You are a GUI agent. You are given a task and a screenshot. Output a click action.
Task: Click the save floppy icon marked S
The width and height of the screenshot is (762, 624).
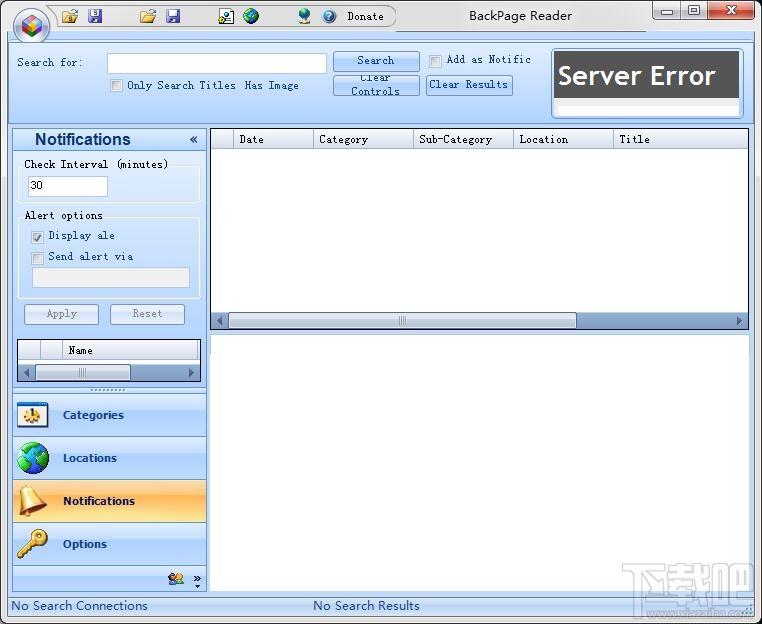click(95, 16)
